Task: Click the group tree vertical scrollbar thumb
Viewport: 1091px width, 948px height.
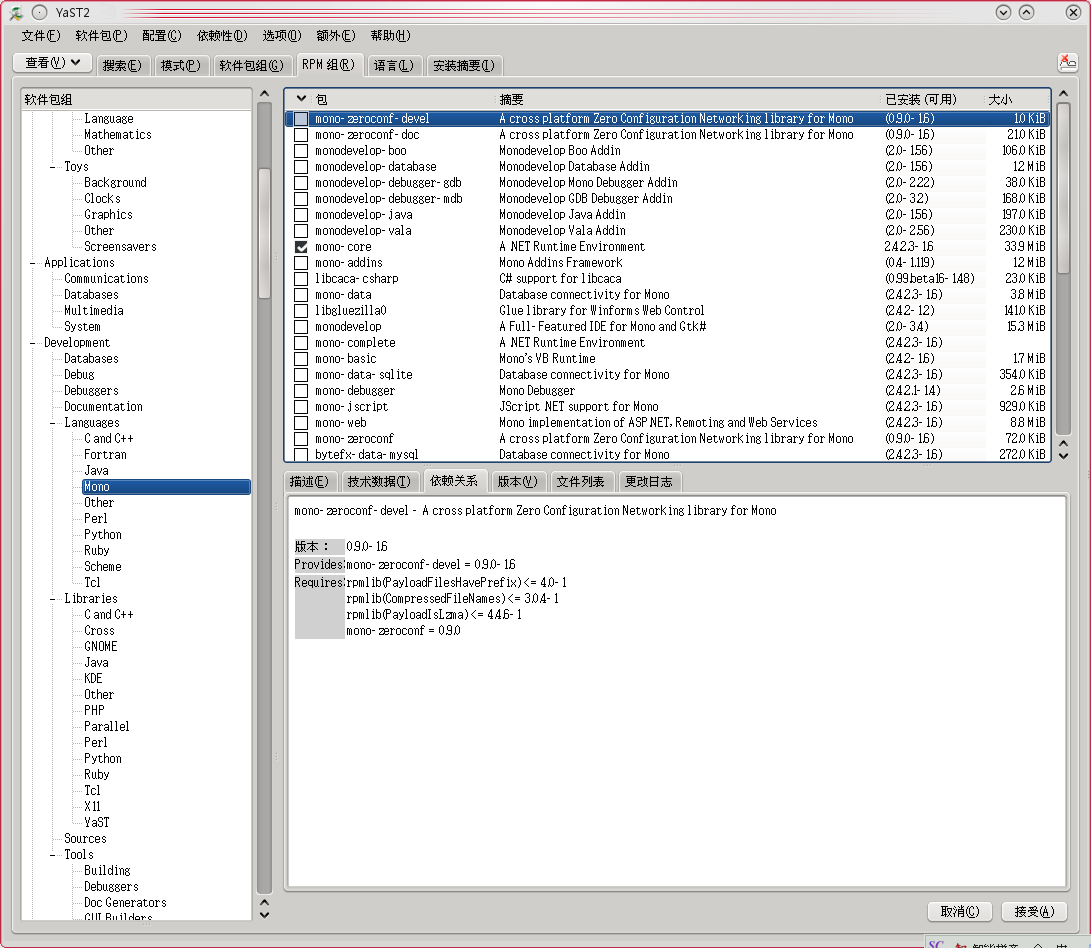Action: (264, 233)
